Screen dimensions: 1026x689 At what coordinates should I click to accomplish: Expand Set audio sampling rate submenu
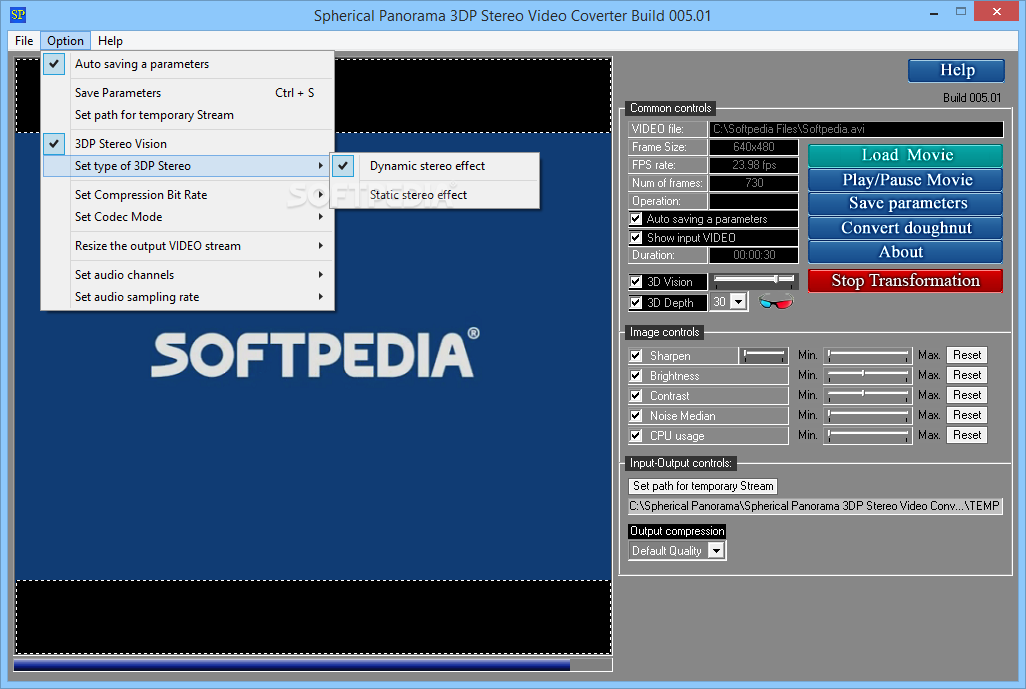tap(188, 297)
